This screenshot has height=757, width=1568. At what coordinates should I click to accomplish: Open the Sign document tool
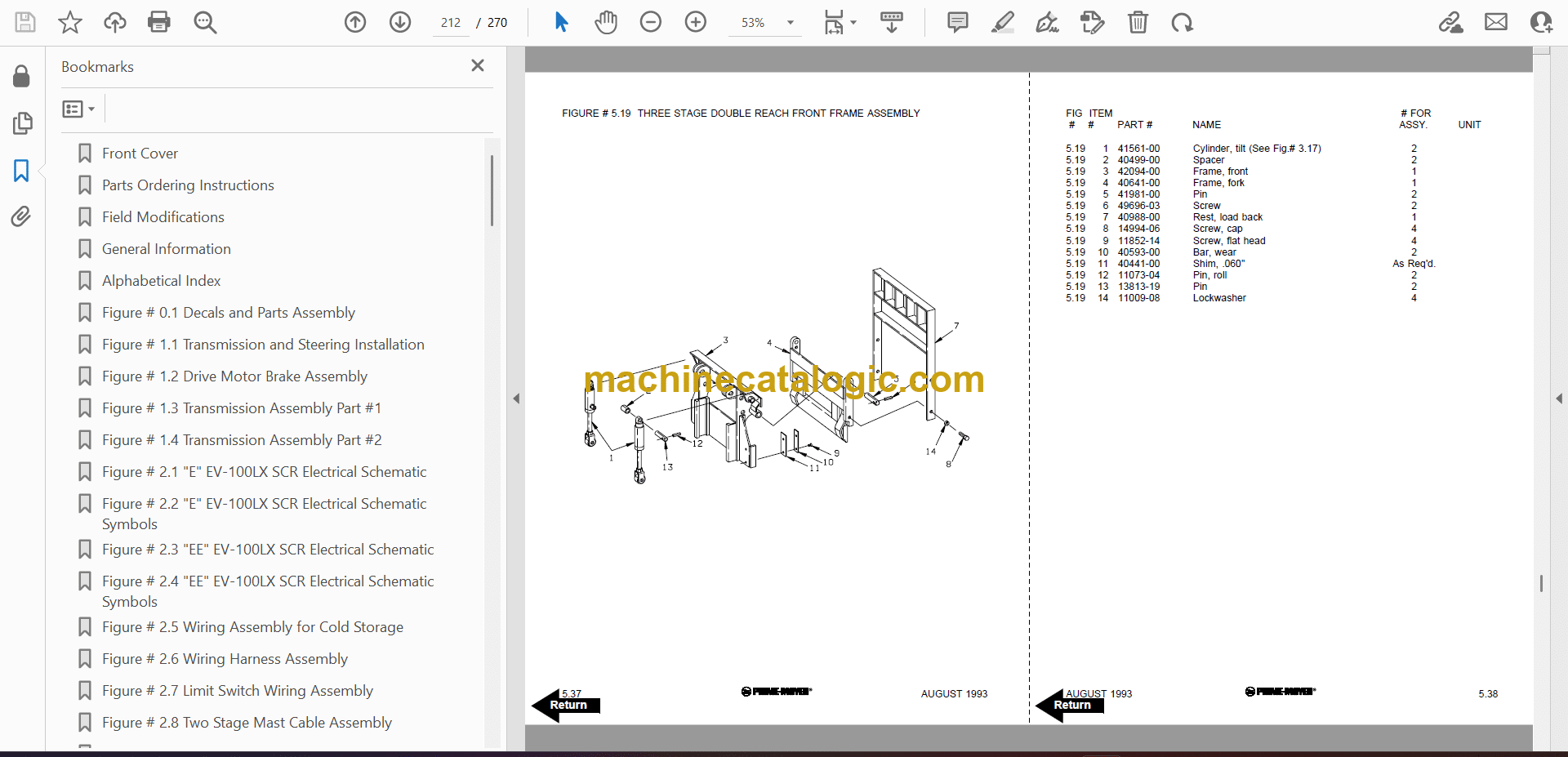coord(1048,22)
